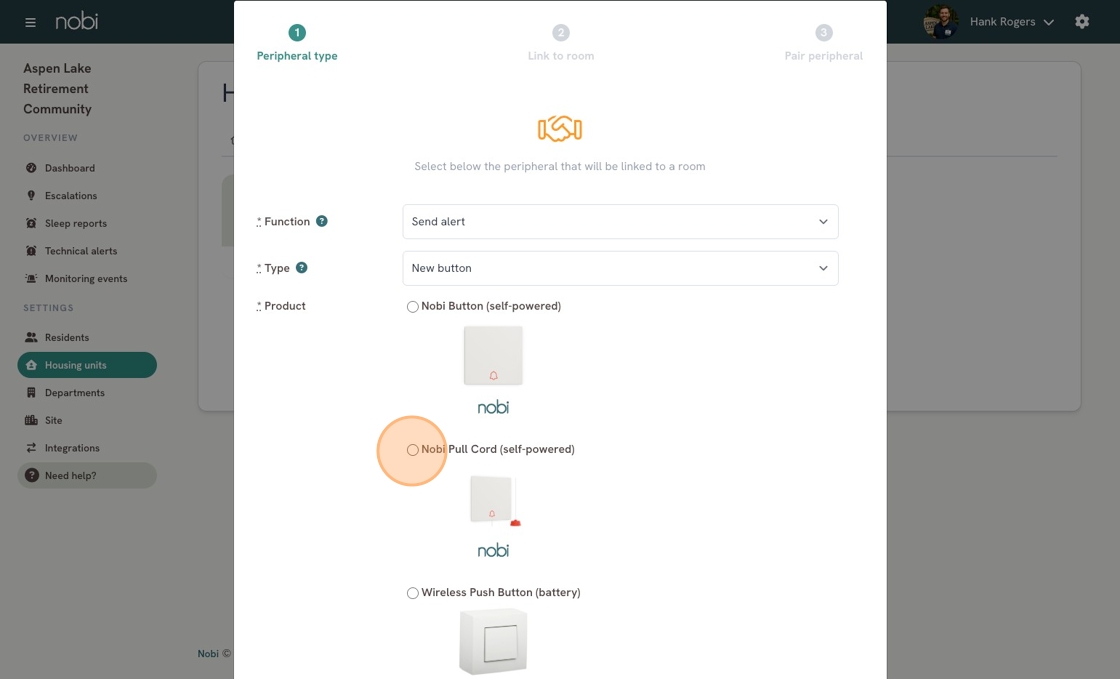1120x679 pixels.
Task: Click the nobi logo in header
Action: click(x=77, y=22)
